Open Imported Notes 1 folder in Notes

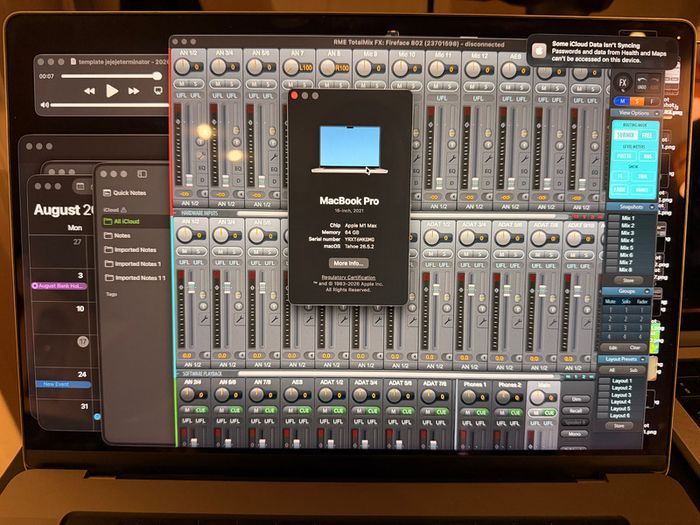point(133,264)
